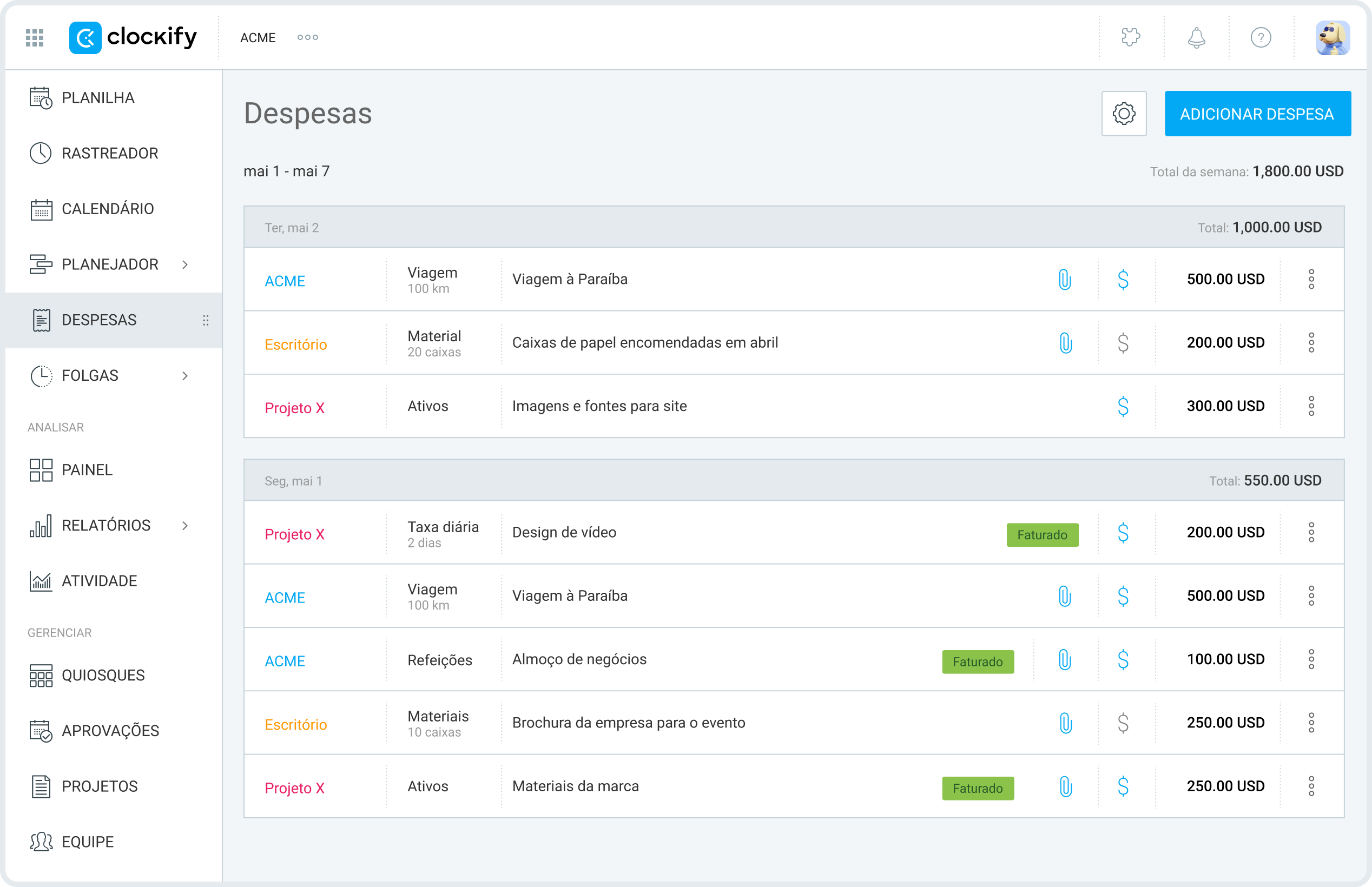
Task: Click the Calendário icon in the sidebar
Action: [x=41, y=209]
